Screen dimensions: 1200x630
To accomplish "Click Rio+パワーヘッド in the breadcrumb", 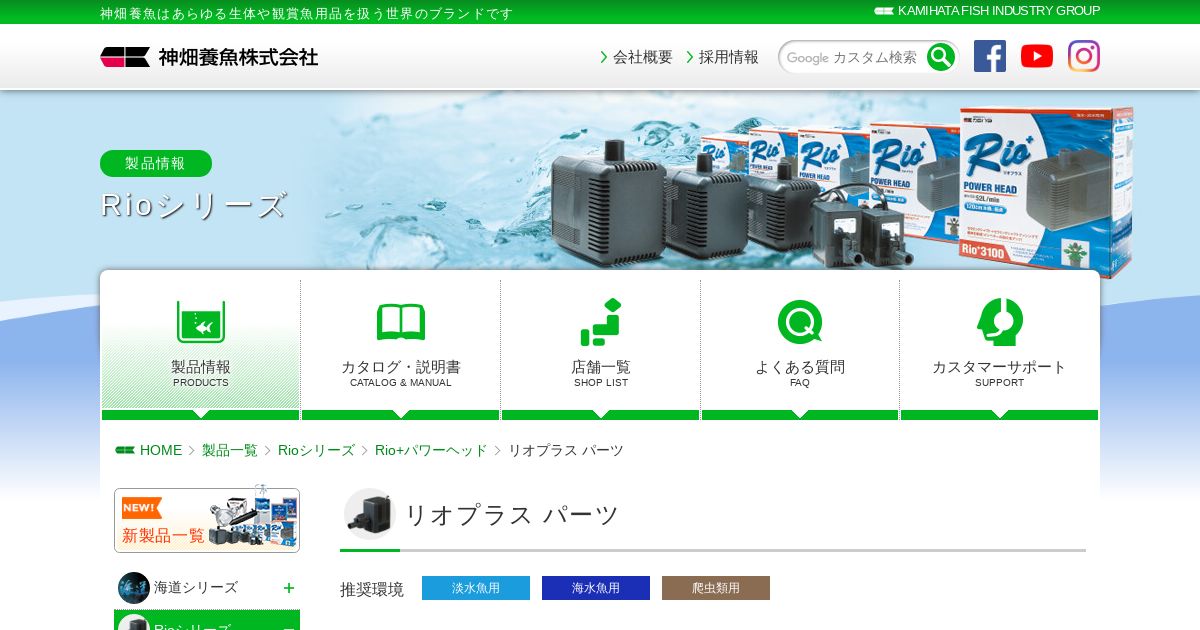I will 431,450.
